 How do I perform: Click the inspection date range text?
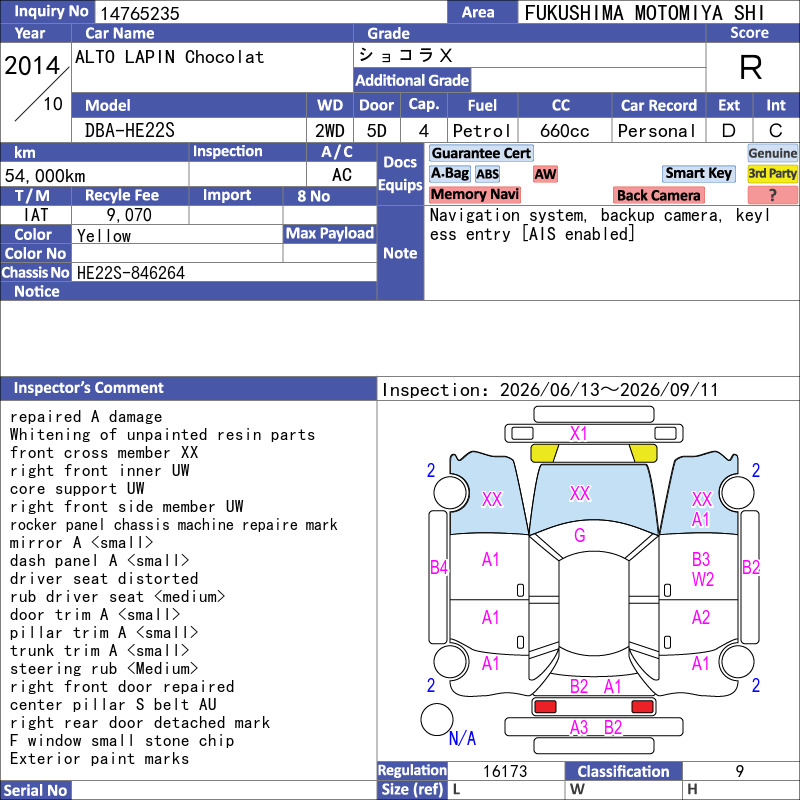point(550,390)
